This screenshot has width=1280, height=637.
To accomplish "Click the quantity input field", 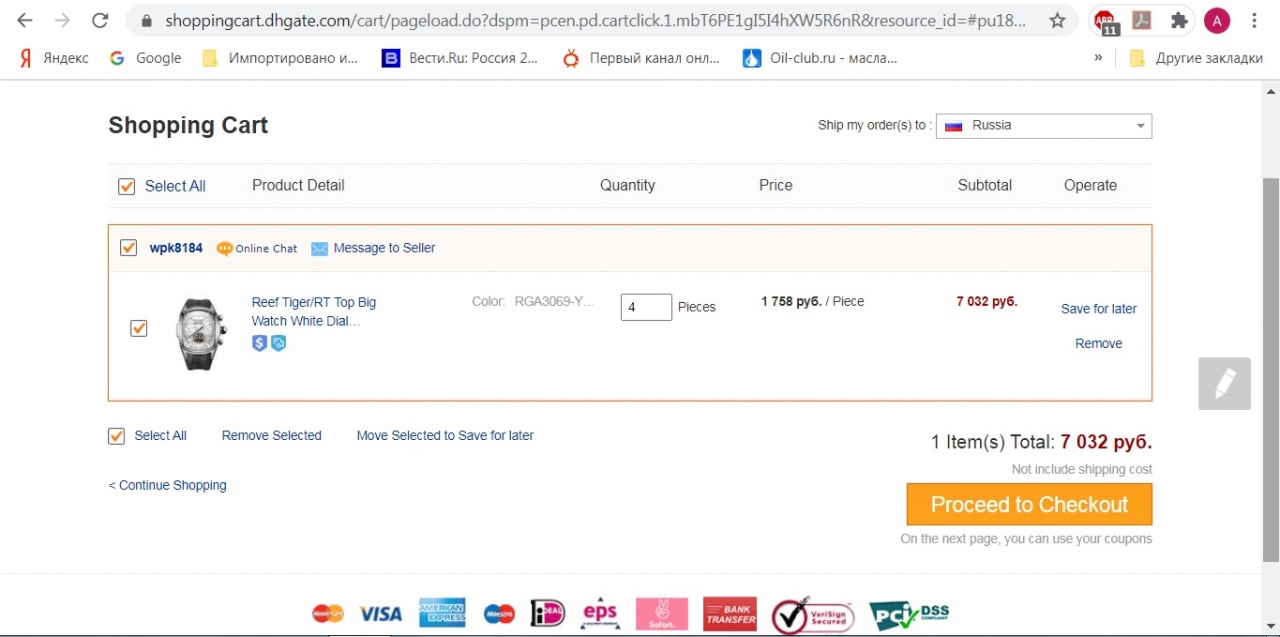I will (x=645, y=307).
